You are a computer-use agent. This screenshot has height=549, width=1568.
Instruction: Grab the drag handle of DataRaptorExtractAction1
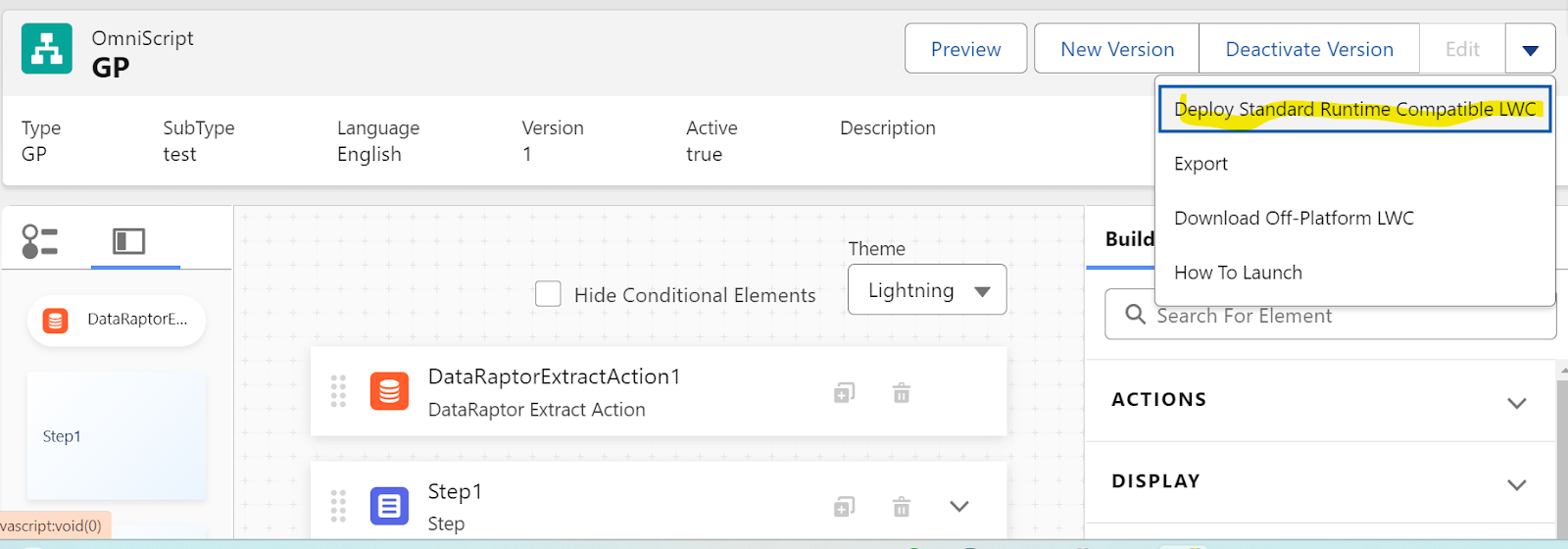click(x=338, y=391)
